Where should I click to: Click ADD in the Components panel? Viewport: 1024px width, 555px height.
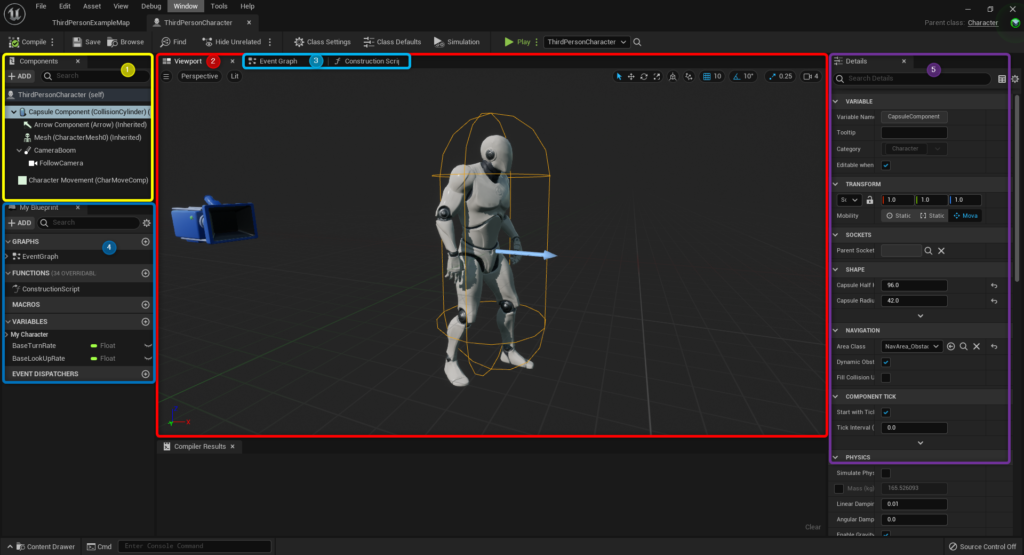[x=20, y=76]
